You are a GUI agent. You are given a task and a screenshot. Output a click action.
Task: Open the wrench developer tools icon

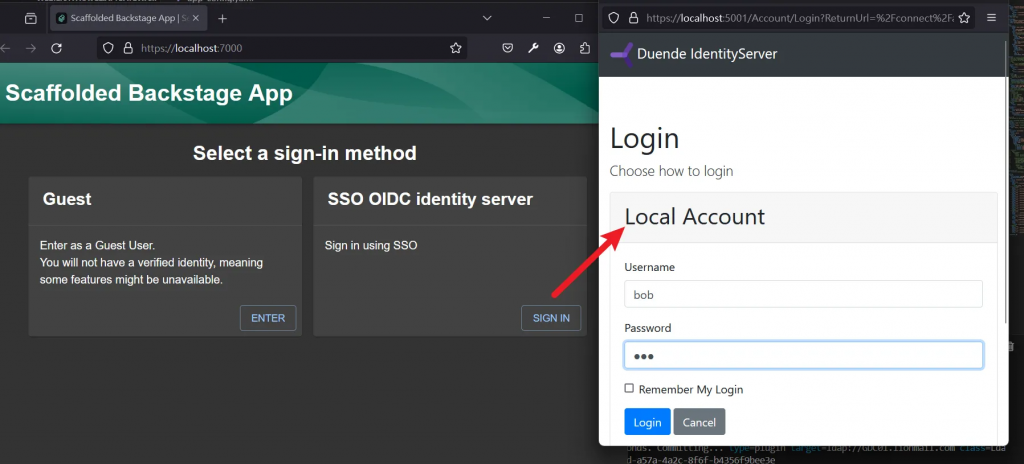click(x=534, y=48)
